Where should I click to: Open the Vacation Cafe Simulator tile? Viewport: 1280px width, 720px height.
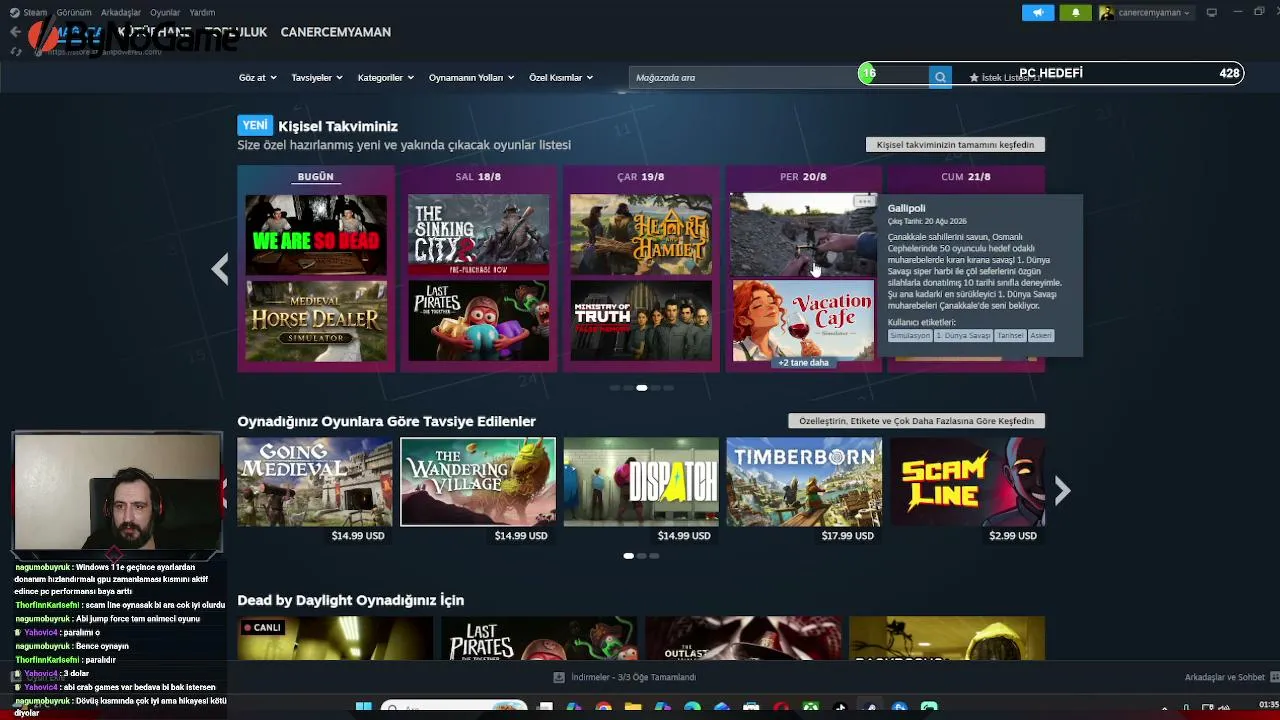pos(803,319)
